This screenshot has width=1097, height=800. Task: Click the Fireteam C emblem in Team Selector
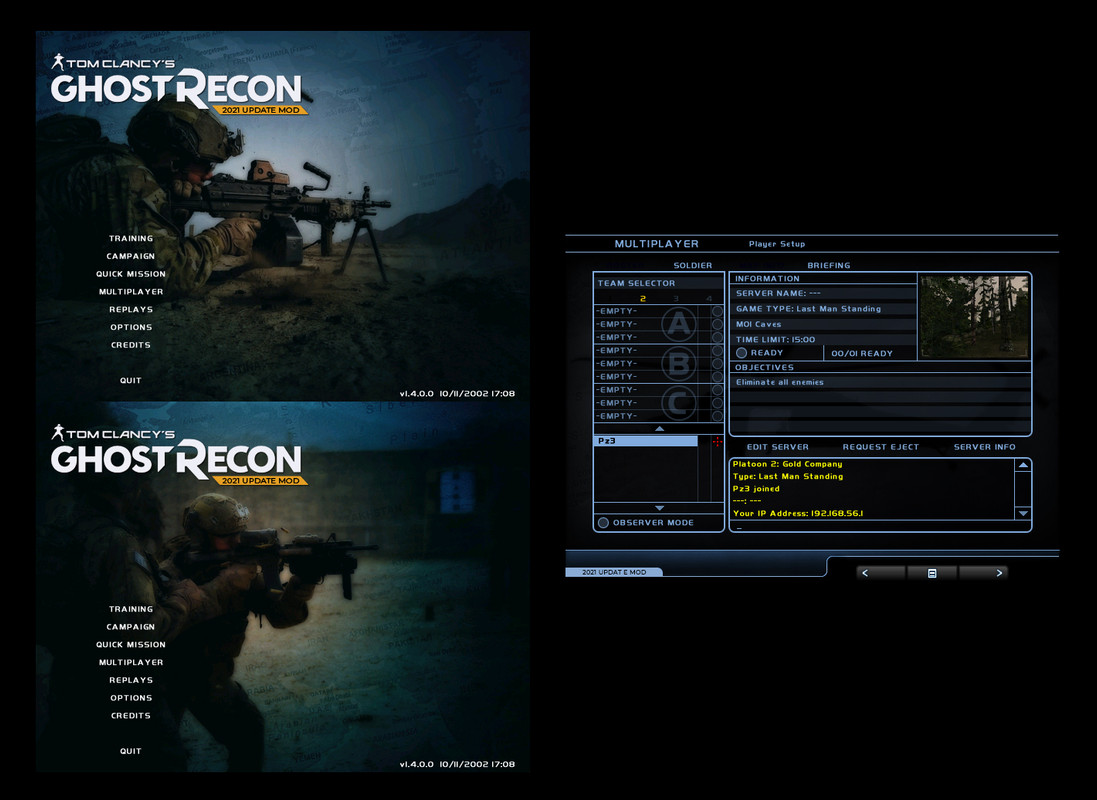678,402
